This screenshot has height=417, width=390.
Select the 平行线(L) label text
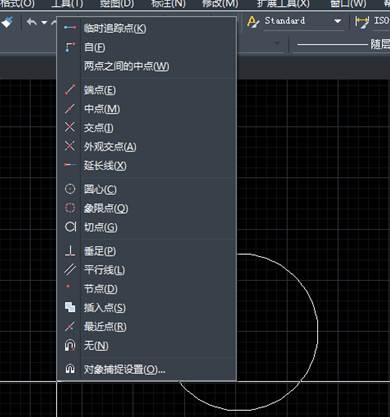coord(104,270)
